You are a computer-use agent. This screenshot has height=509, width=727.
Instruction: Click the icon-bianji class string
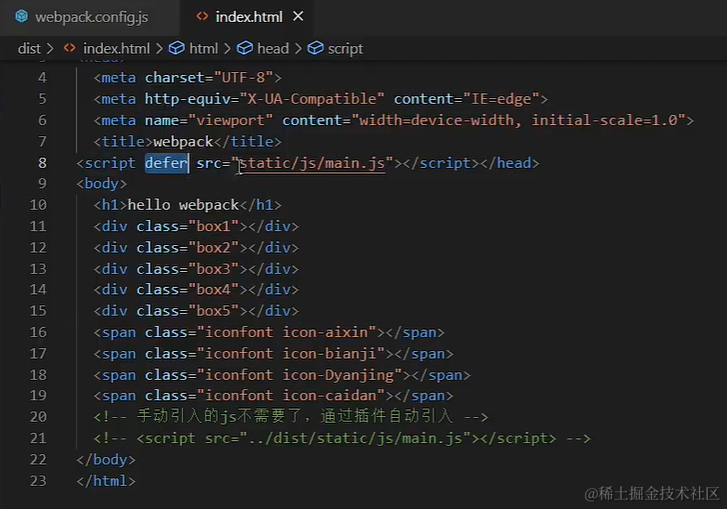pos(291,354)
